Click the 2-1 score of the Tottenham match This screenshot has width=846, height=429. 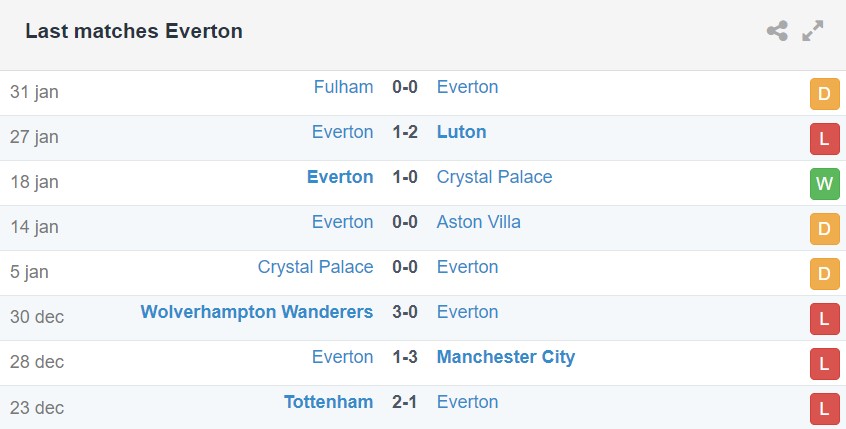405,402
